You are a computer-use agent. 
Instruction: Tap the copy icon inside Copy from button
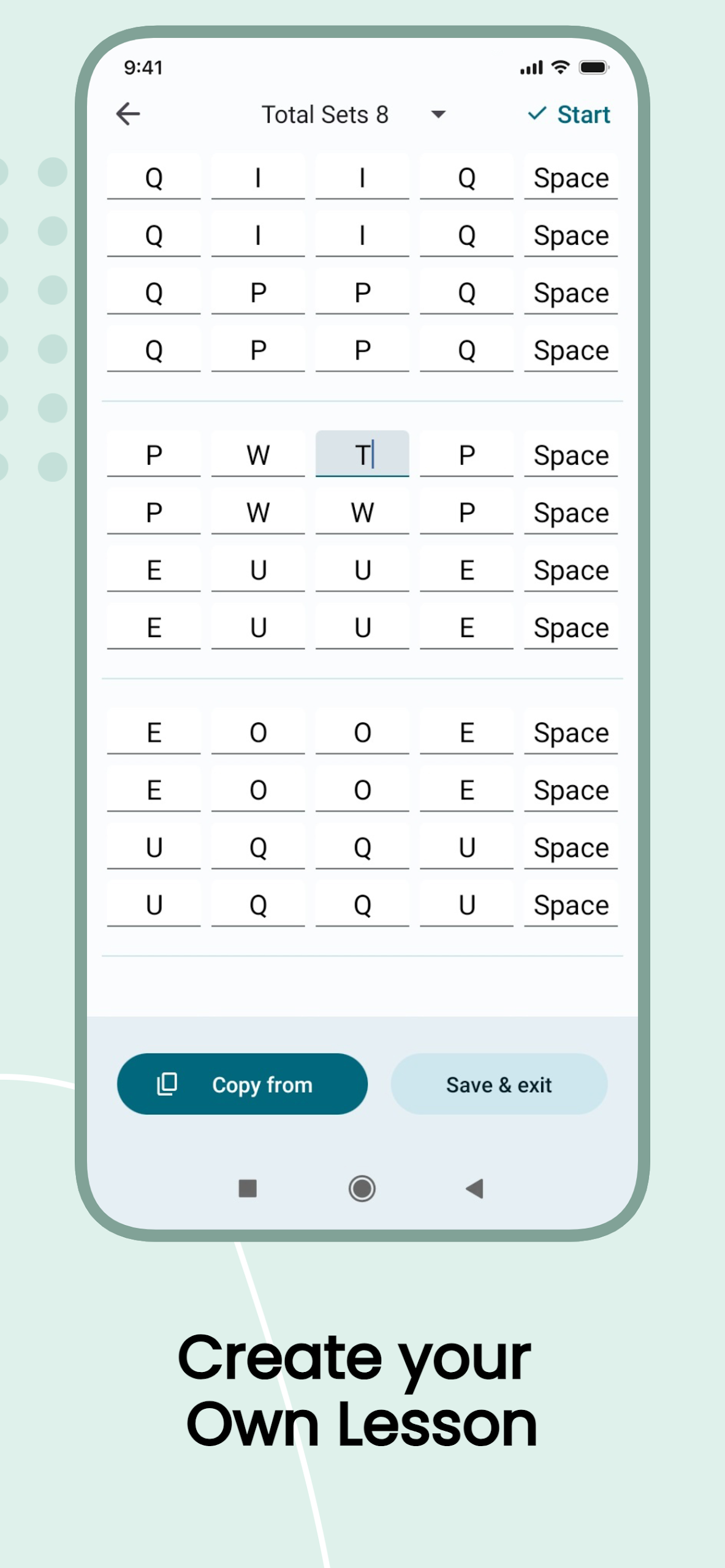(165, 1084)
